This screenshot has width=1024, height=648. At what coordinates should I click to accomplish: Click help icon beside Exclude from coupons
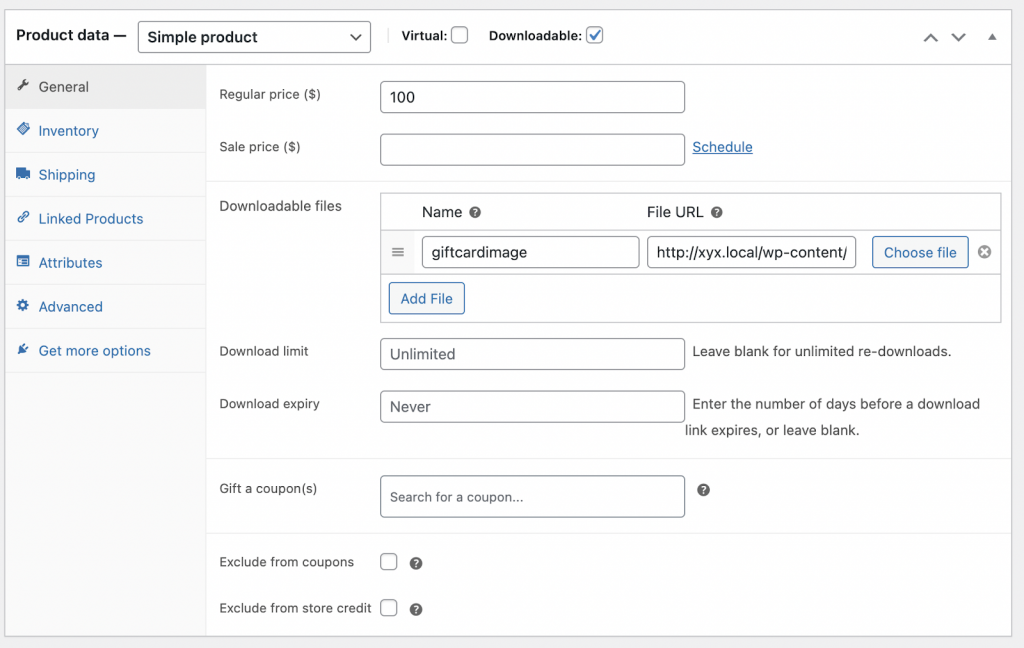(415, 563)
